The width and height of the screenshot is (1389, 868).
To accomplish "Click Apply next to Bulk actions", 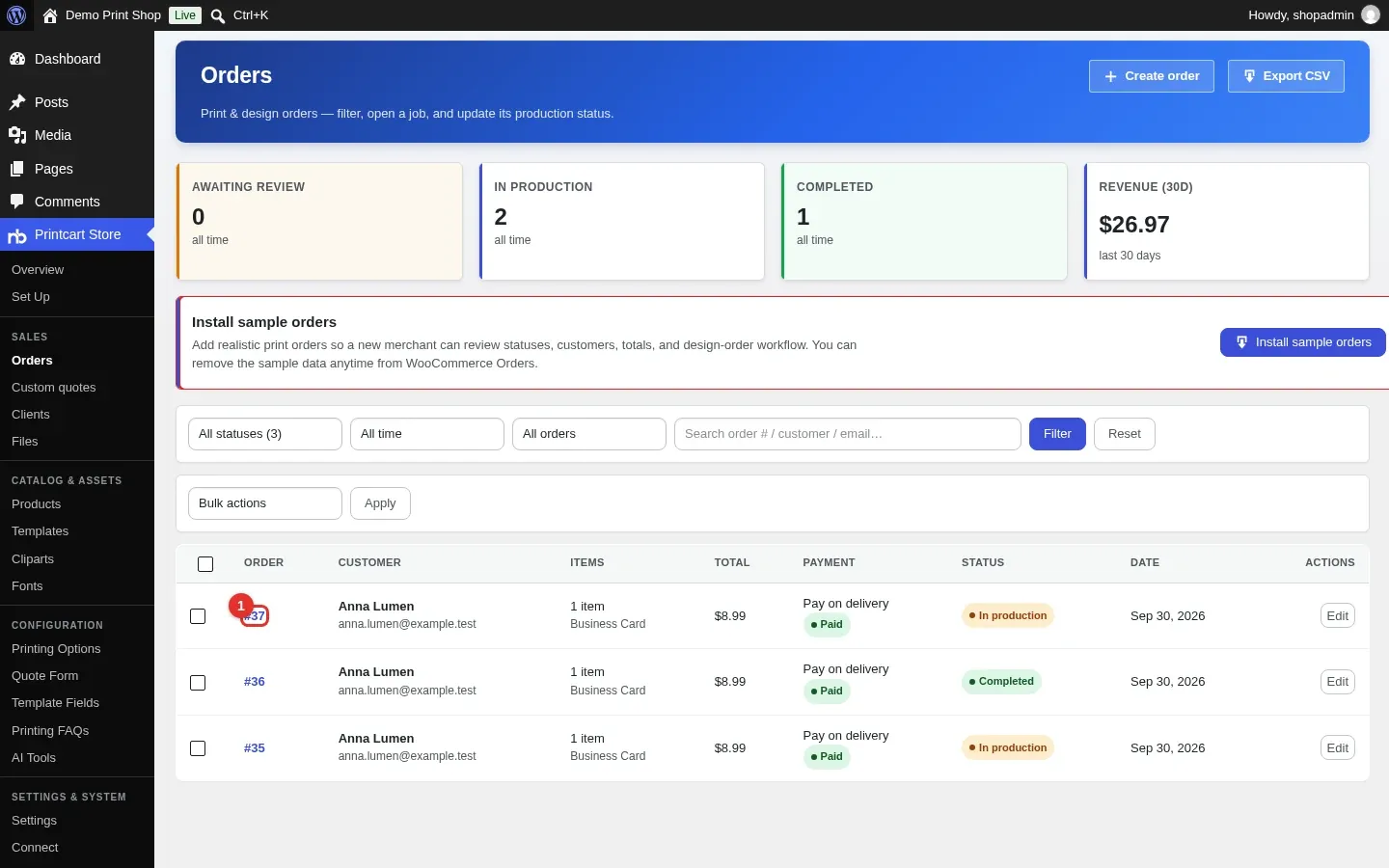I will (380, 503).
